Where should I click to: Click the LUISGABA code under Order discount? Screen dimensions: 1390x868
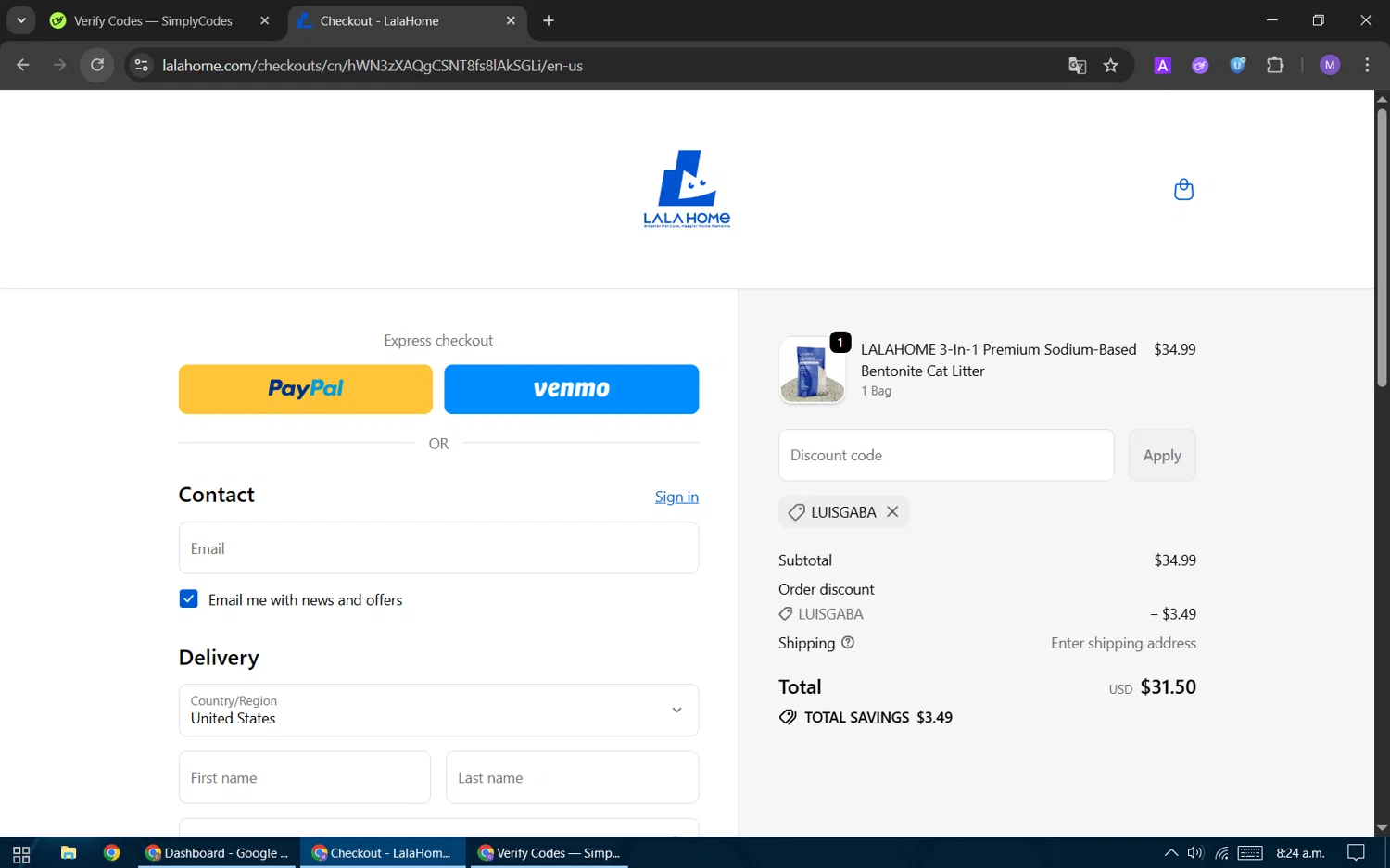pyautogui.click(x=830, y=613)
